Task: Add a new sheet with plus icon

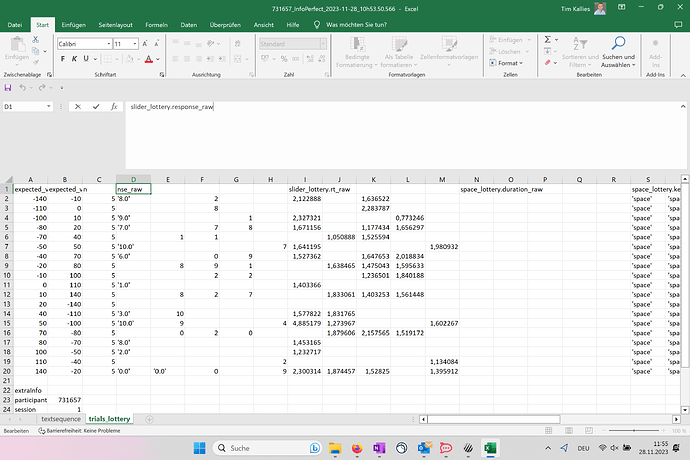Action: (x=150, y=419)
